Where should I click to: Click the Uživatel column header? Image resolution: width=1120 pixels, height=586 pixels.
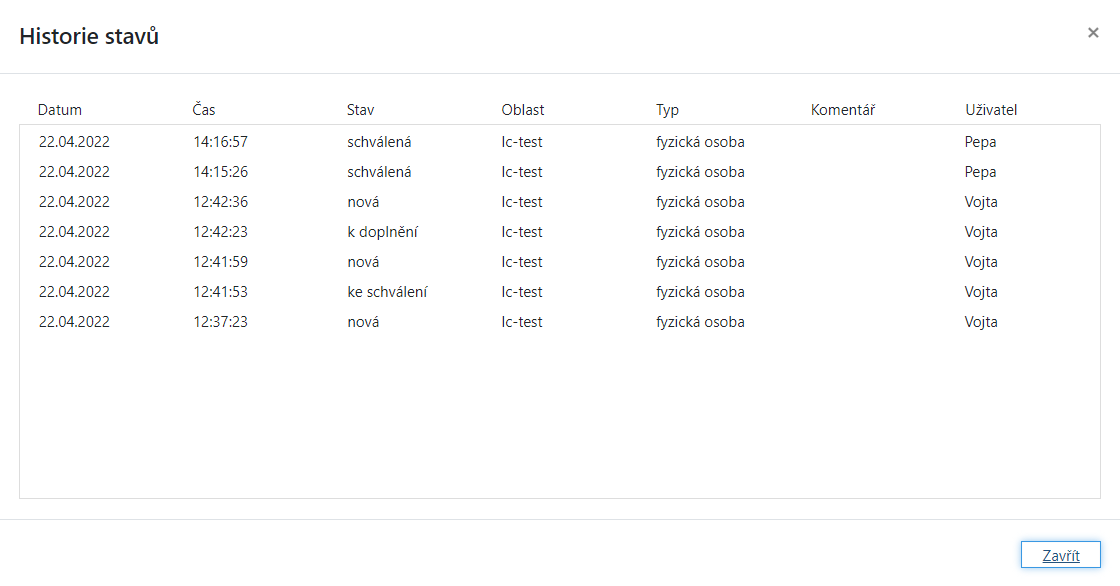[991, 110]
